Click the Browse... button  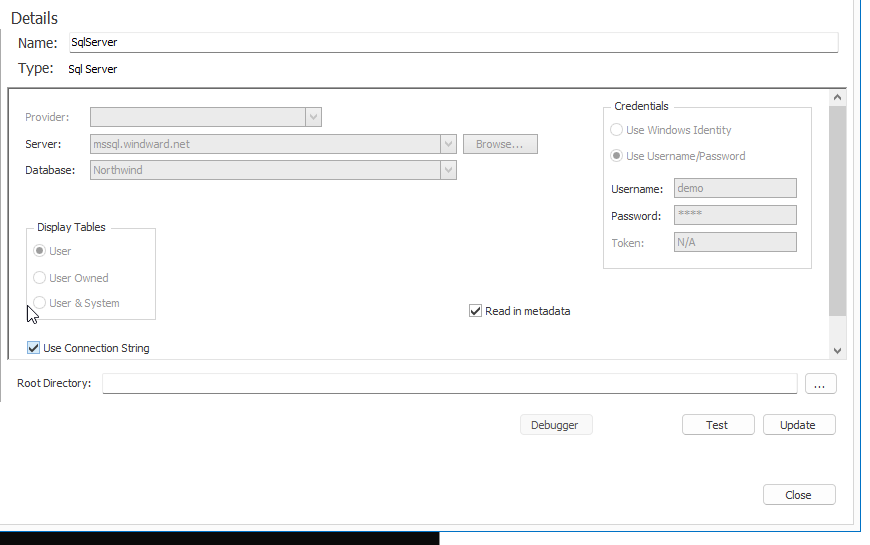(x=500, y=144)
